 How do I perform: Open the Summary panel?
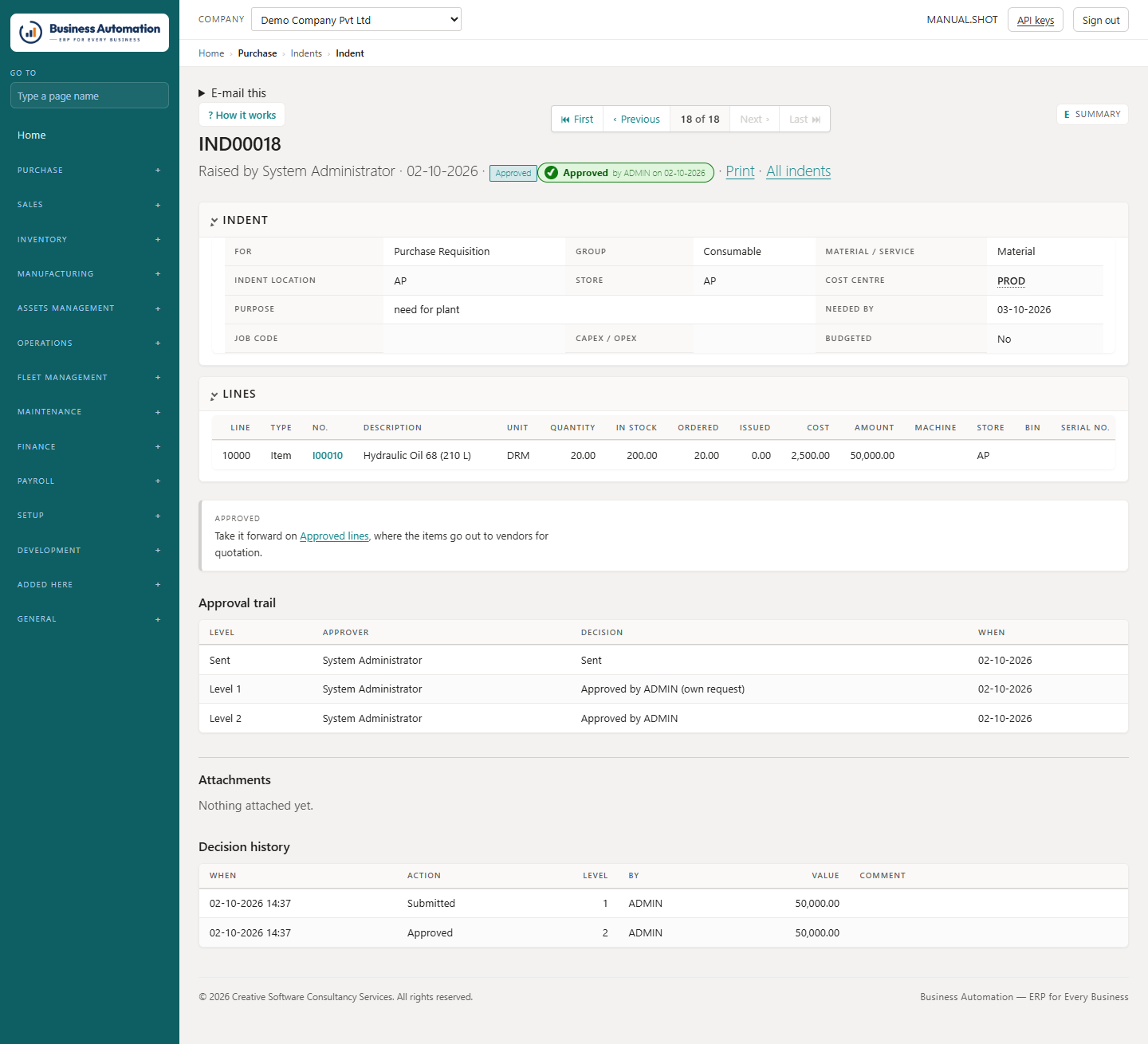pyautogui.click(x=1092, y=114)
